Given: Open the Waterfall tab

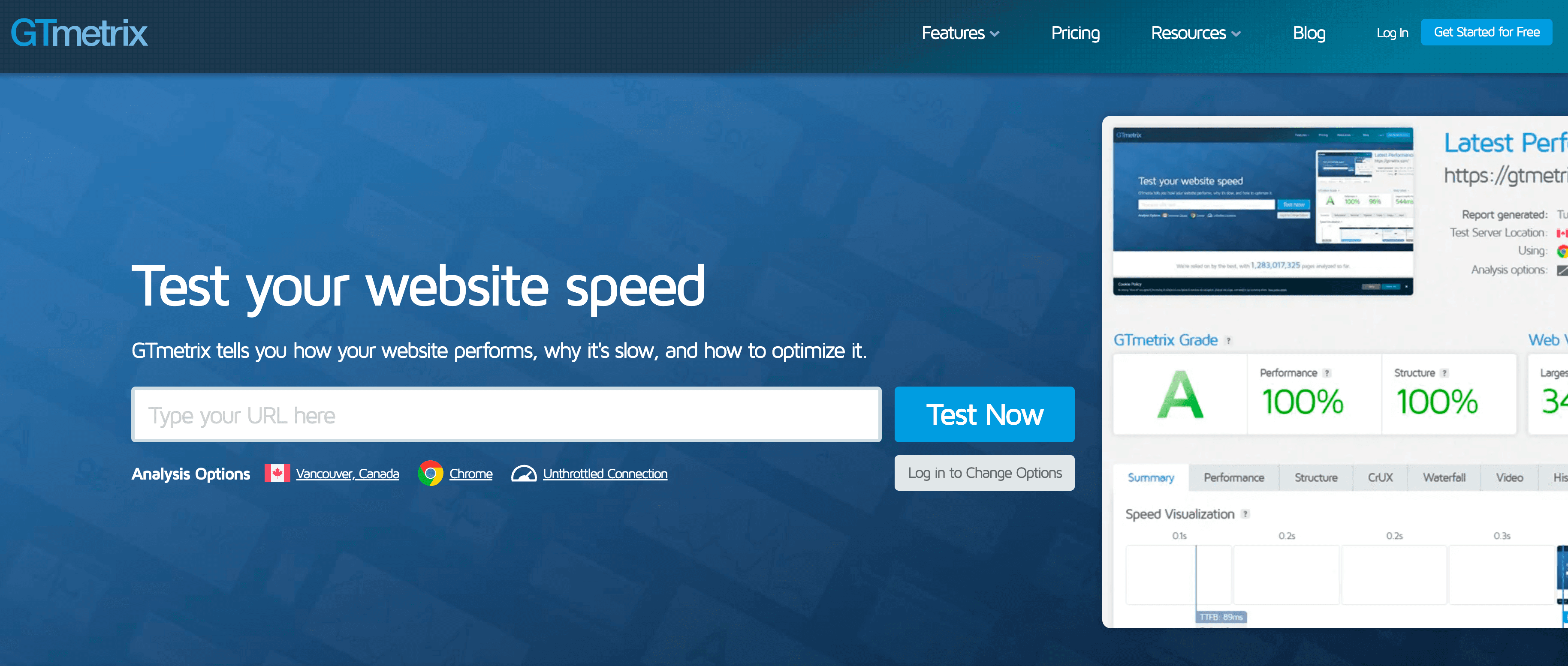Looking at the screenshot, I should [1444, 477].
